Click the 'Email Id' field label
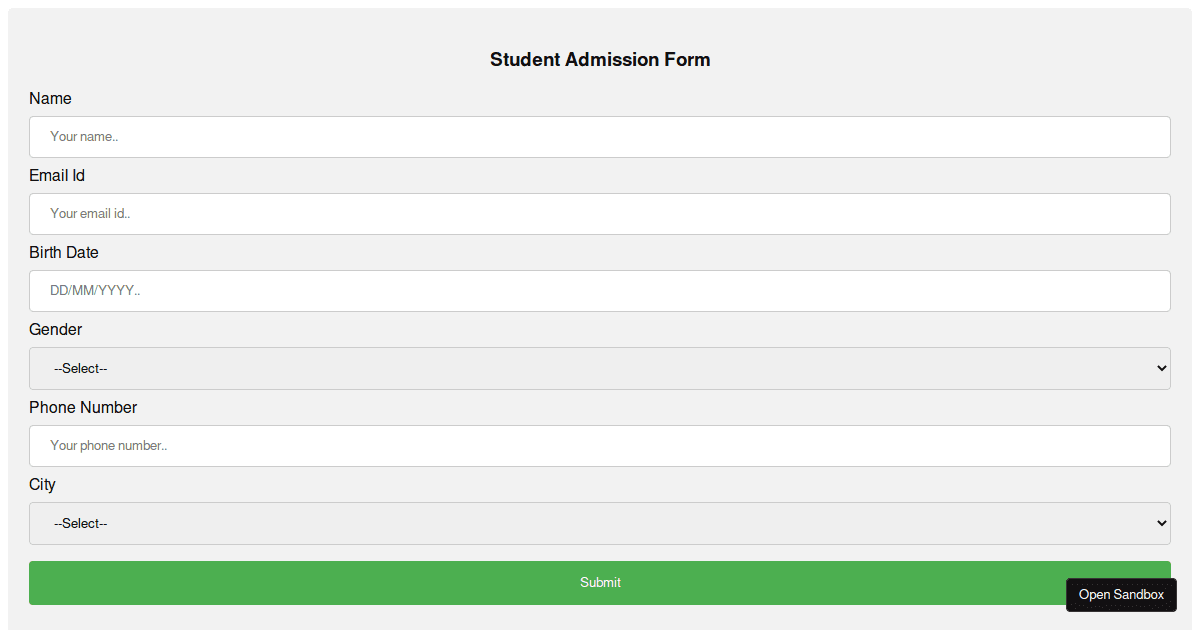The image size is (1200, 630). tap(57, 176)
